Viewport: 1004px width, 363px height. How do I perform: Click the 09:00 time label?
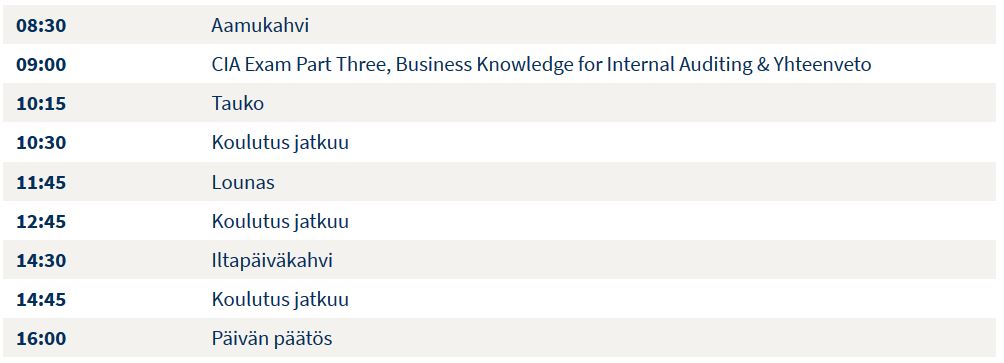(x=41, y=65)
